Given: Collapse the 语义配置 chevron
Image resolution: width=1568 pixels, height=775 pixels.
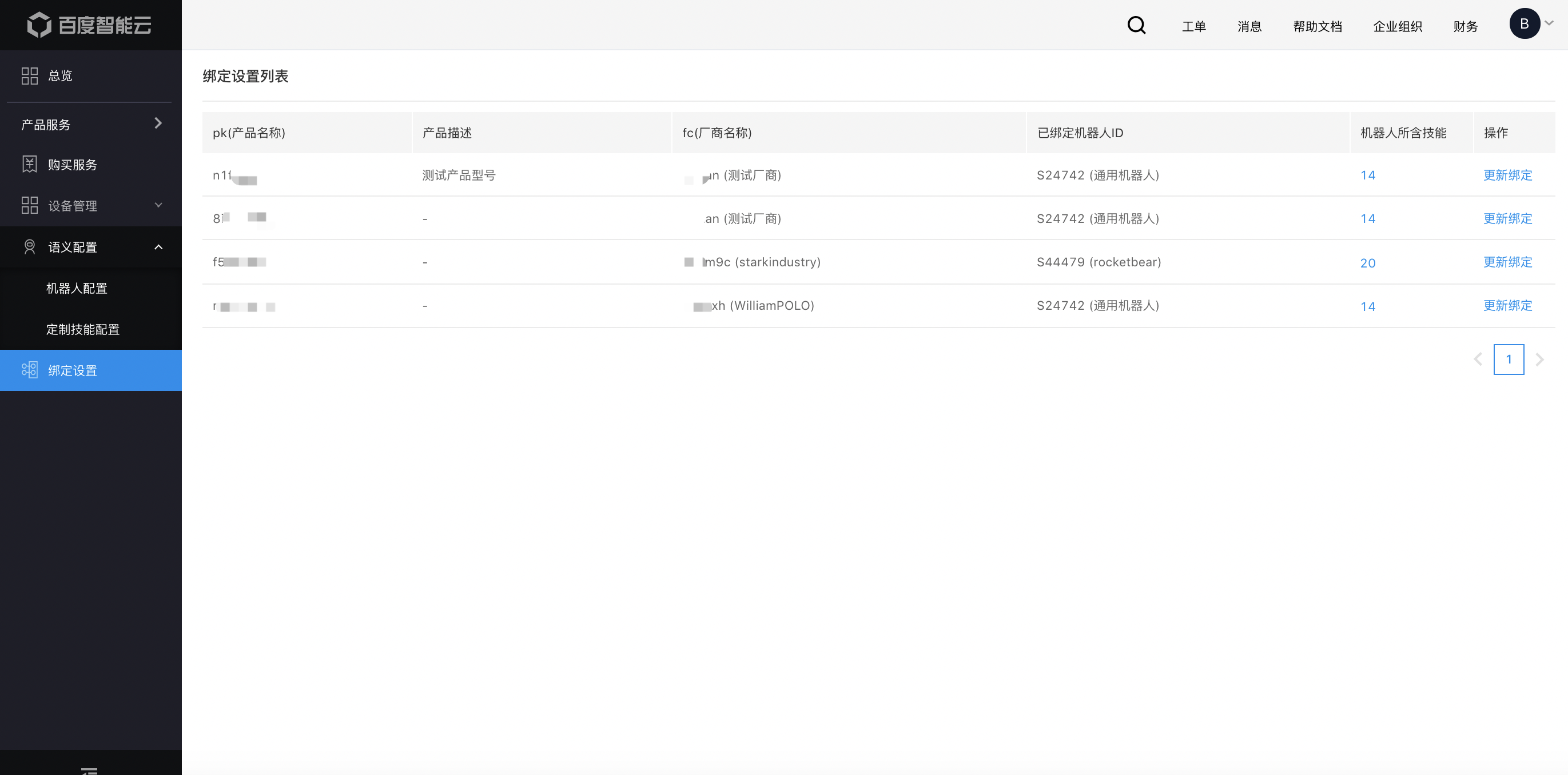Looking at the screenshot, I should tap(158, 247).
